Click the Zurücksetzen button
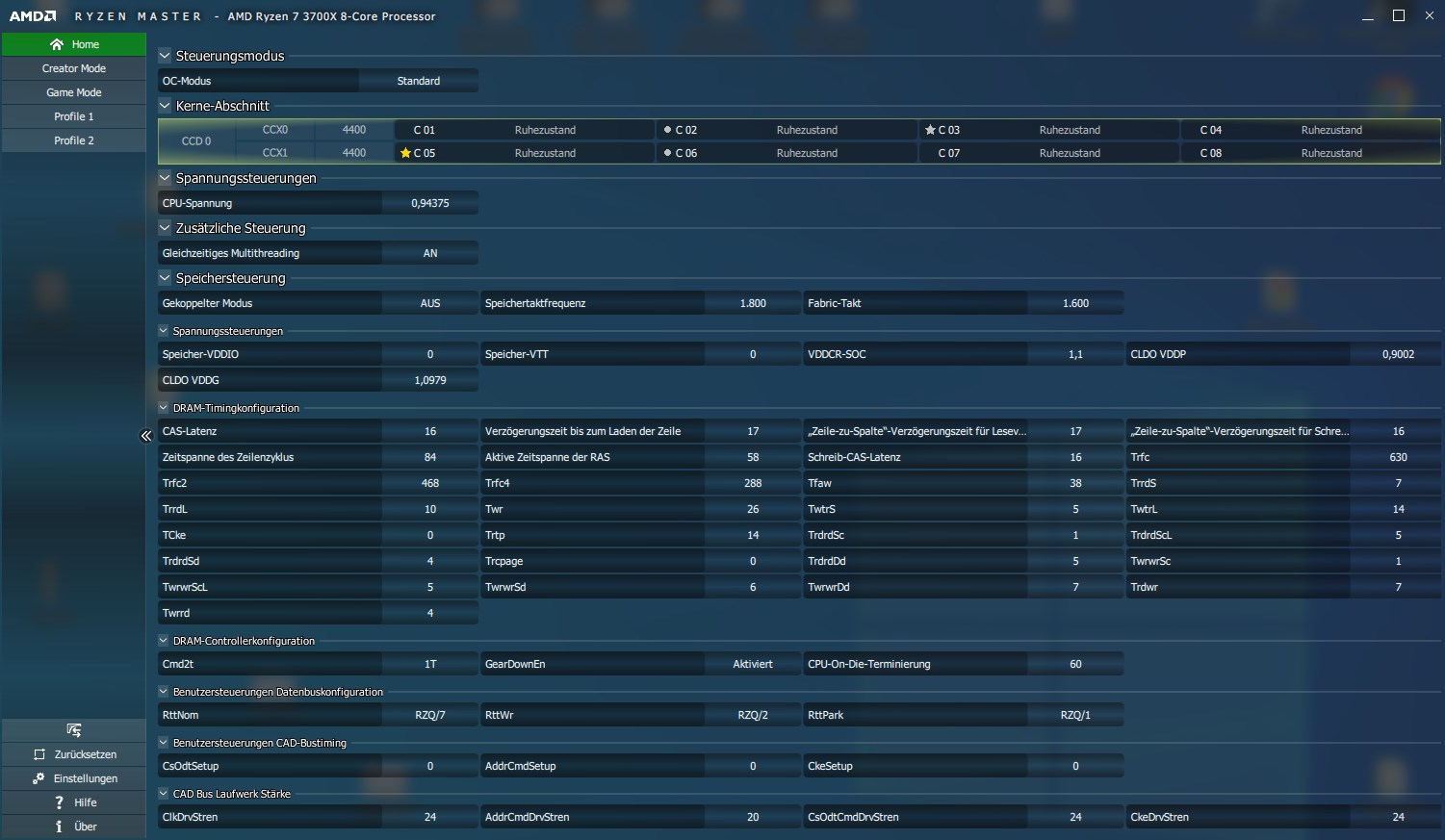 tap(74, 754)
